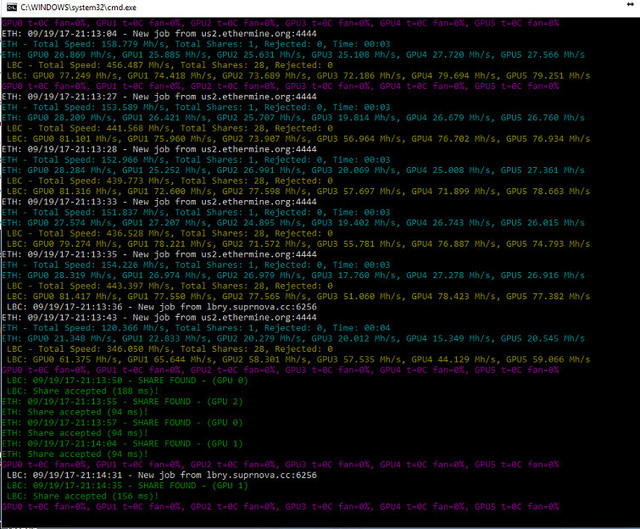Select LBC Total Speed 441.568 Mh/s line
This screenshot has height=529, width=640.
click(170, 129)
